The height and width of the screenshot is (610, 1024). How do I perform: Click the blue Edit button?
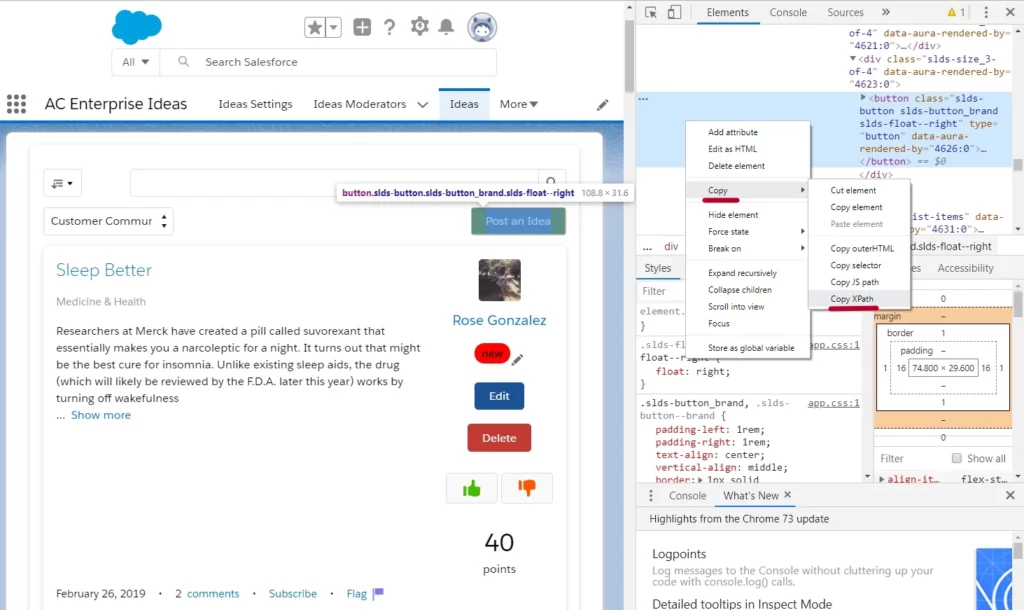[x=499, y=396]
